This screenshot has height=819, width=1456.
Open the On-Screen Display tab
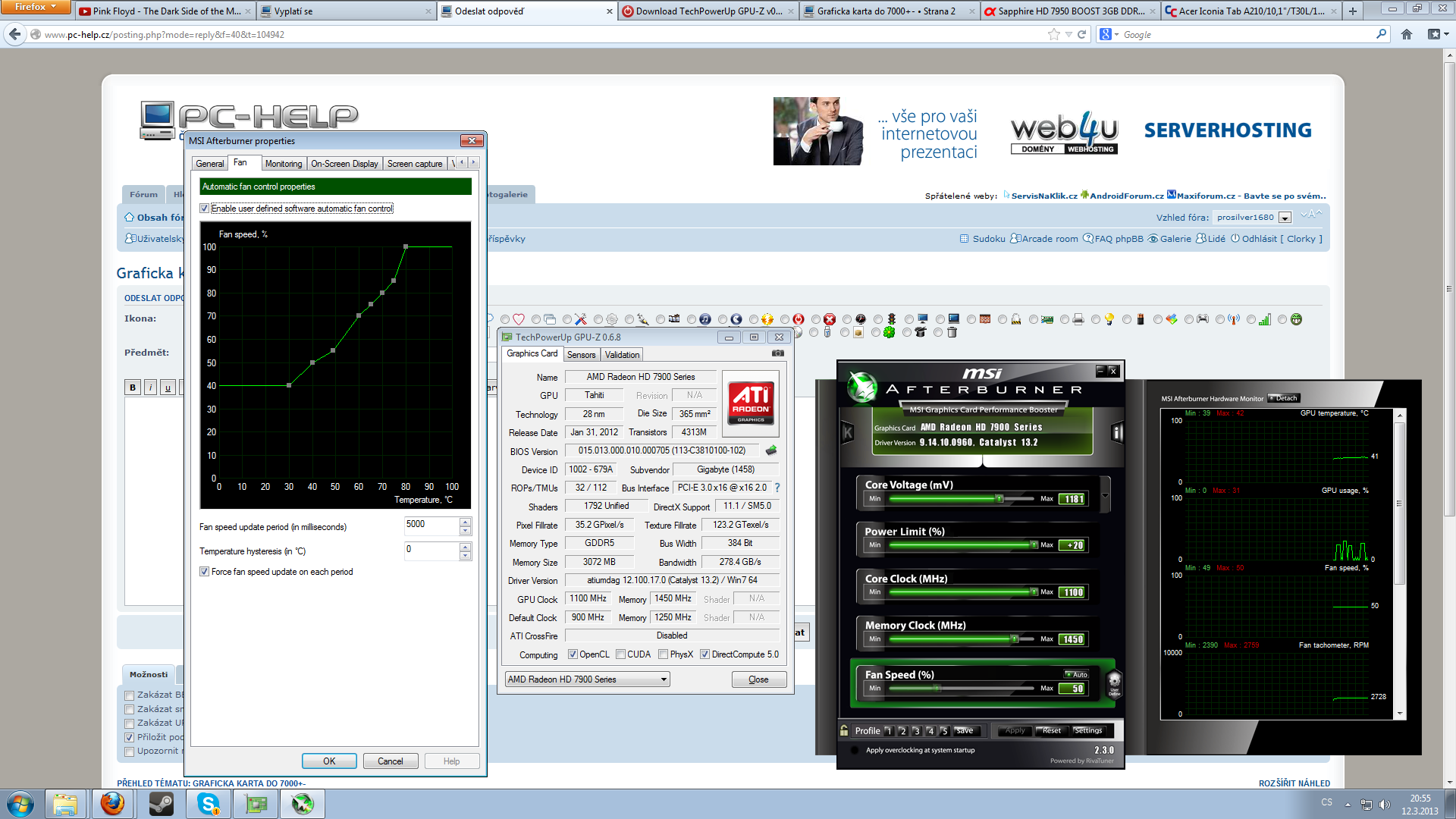click(x=344, y=164)
